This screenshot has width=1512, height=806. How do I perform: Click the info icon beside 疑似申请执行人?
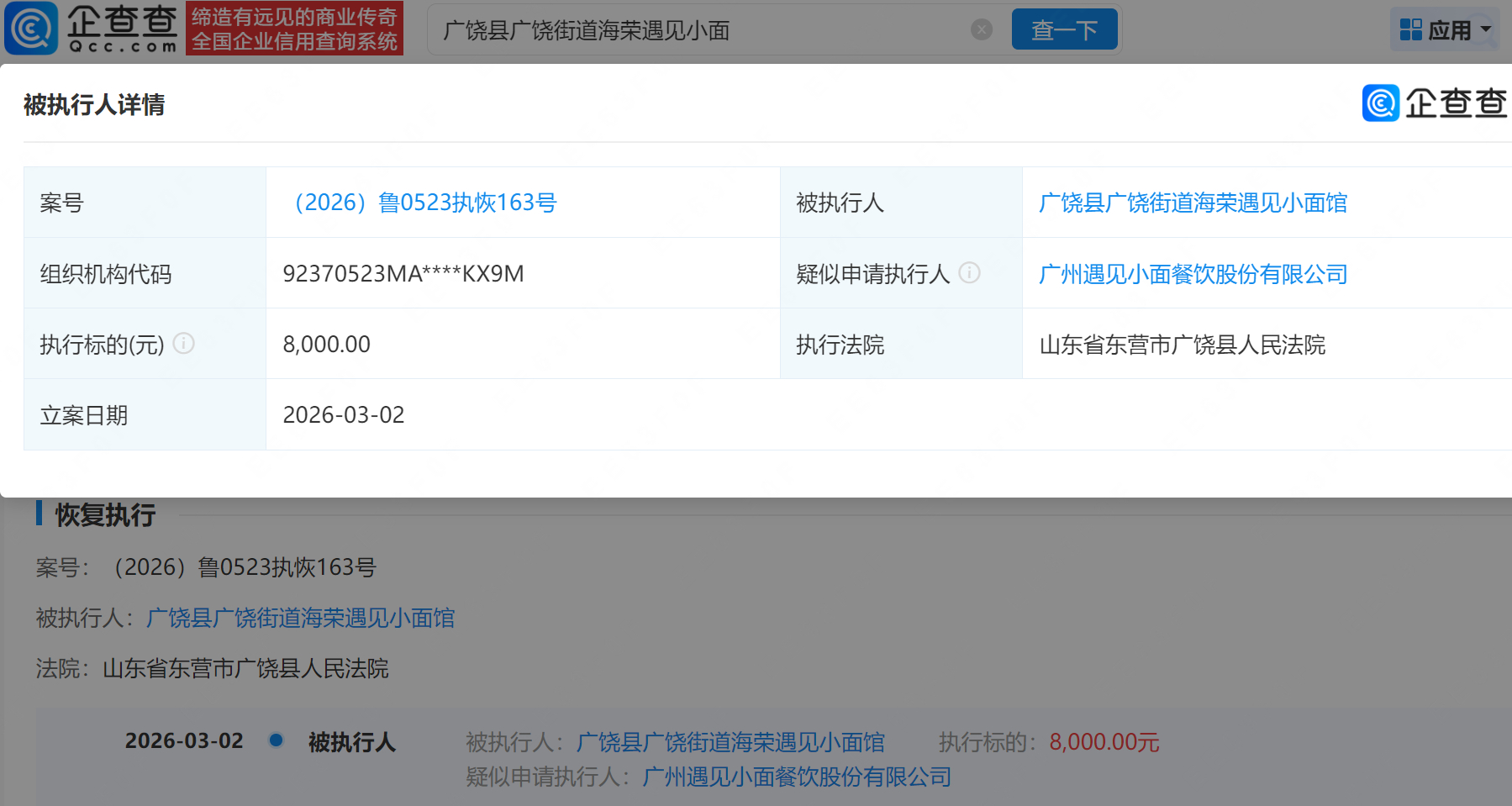(969, 273)
